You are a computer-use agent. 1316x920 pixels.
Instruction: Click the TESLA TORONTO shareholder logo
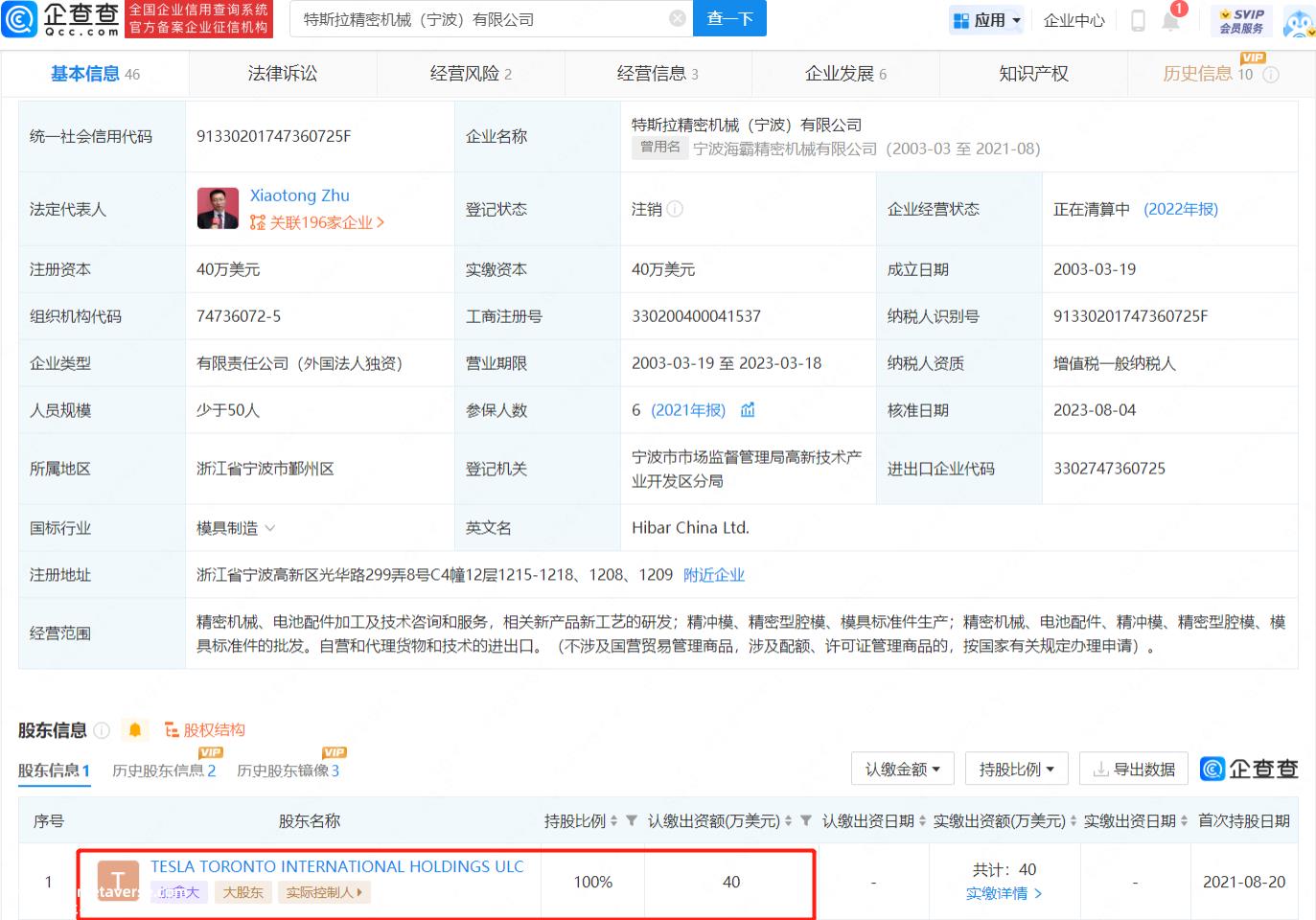118,881
